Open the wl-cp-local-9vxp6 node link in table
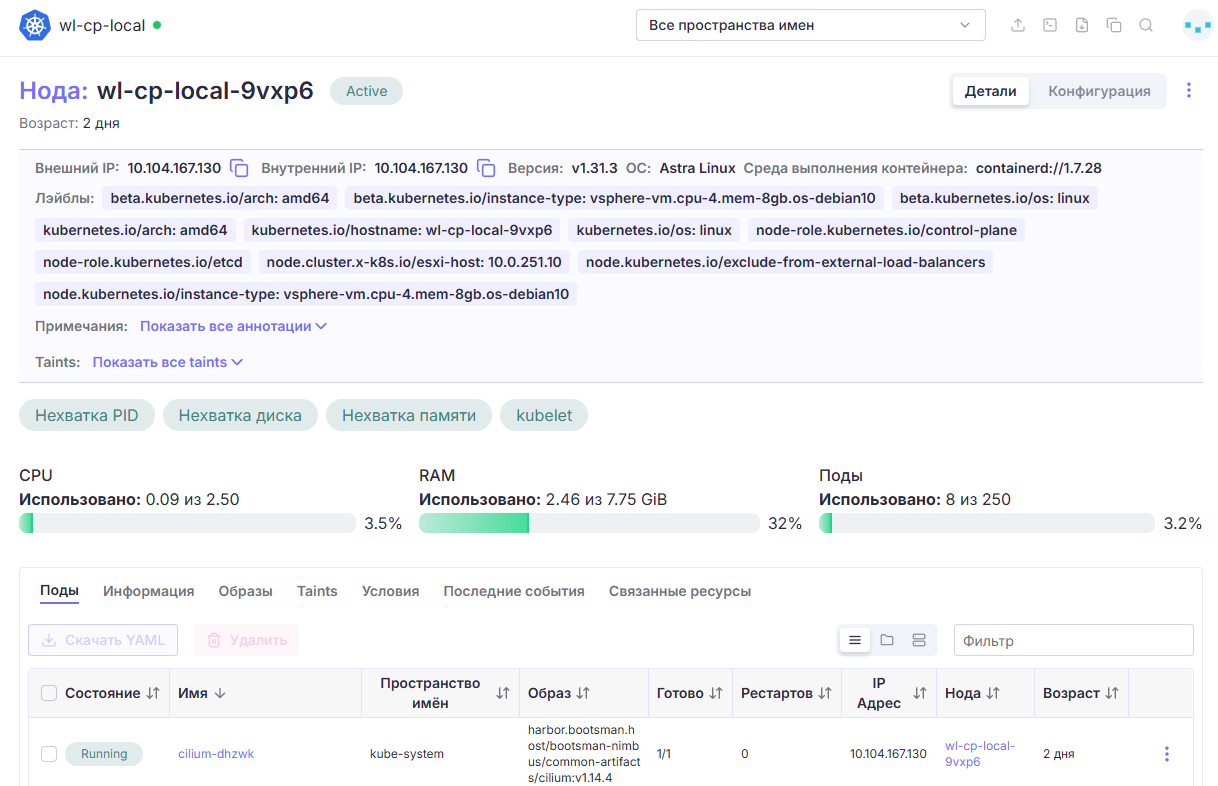Viewport: 1218px width, 786px height. pyautogui.click(x=980, y=754)
